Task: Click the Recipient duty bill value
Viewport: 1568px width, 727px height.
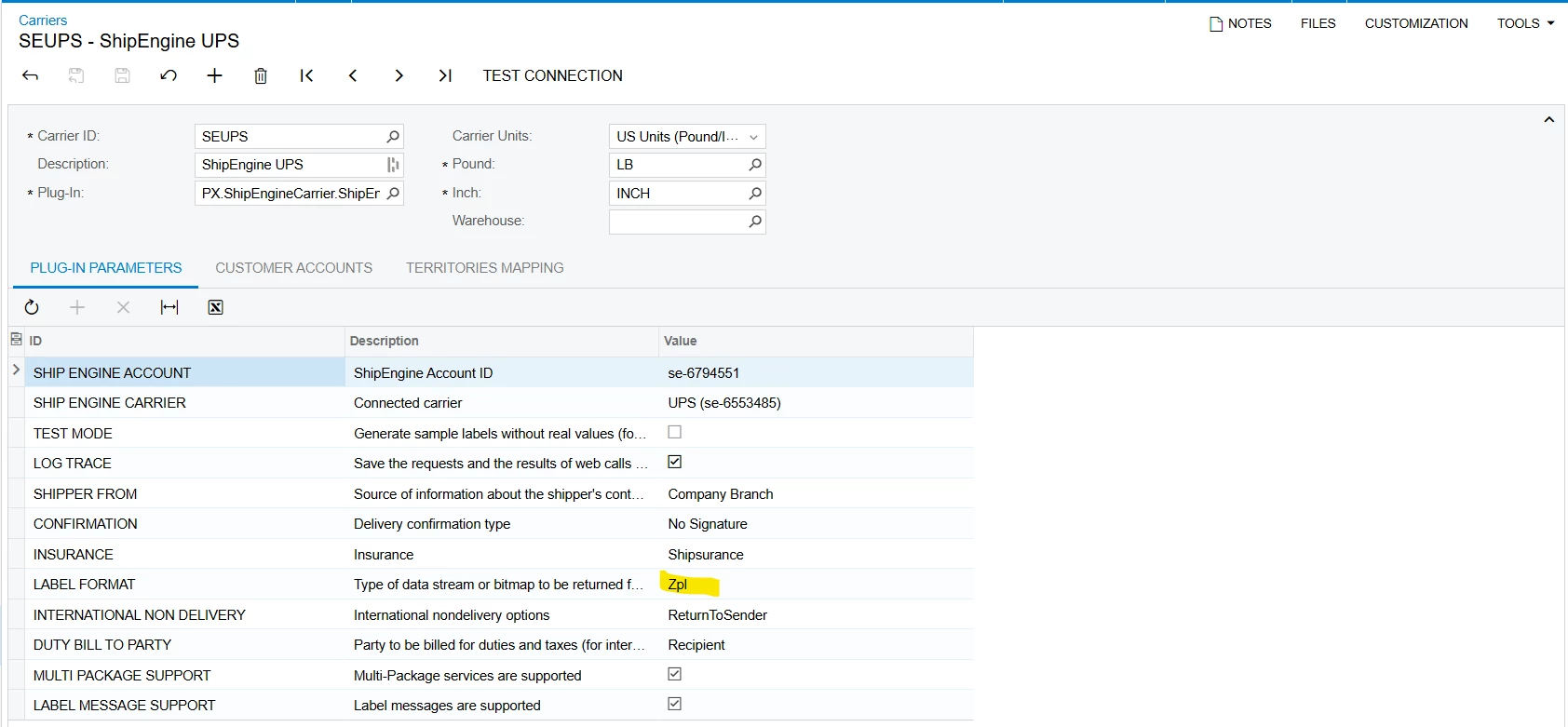Action: pos(696,645)
